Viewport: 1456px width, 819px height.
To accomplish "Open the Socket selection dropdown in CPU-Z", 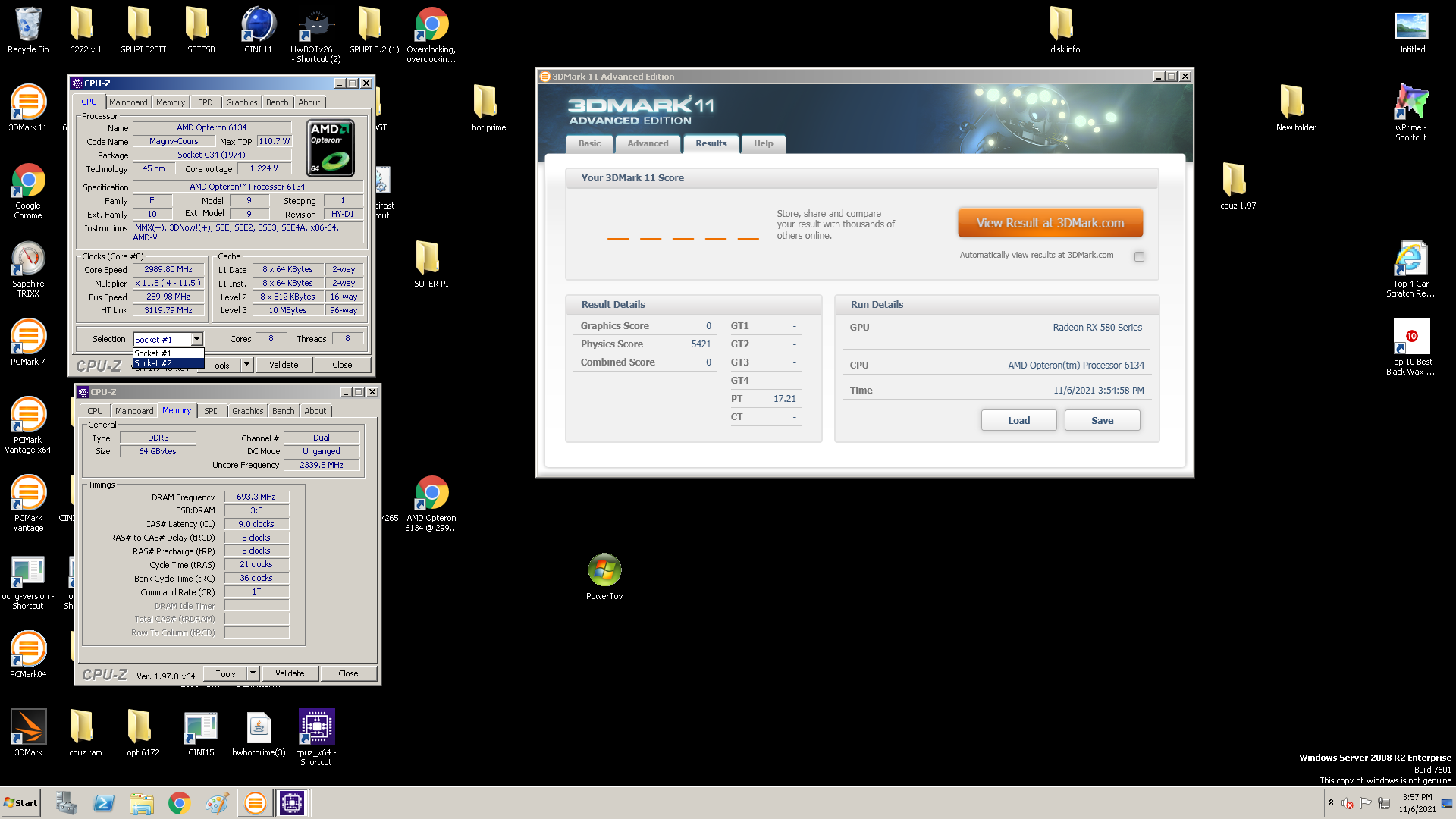I will 196,339.
